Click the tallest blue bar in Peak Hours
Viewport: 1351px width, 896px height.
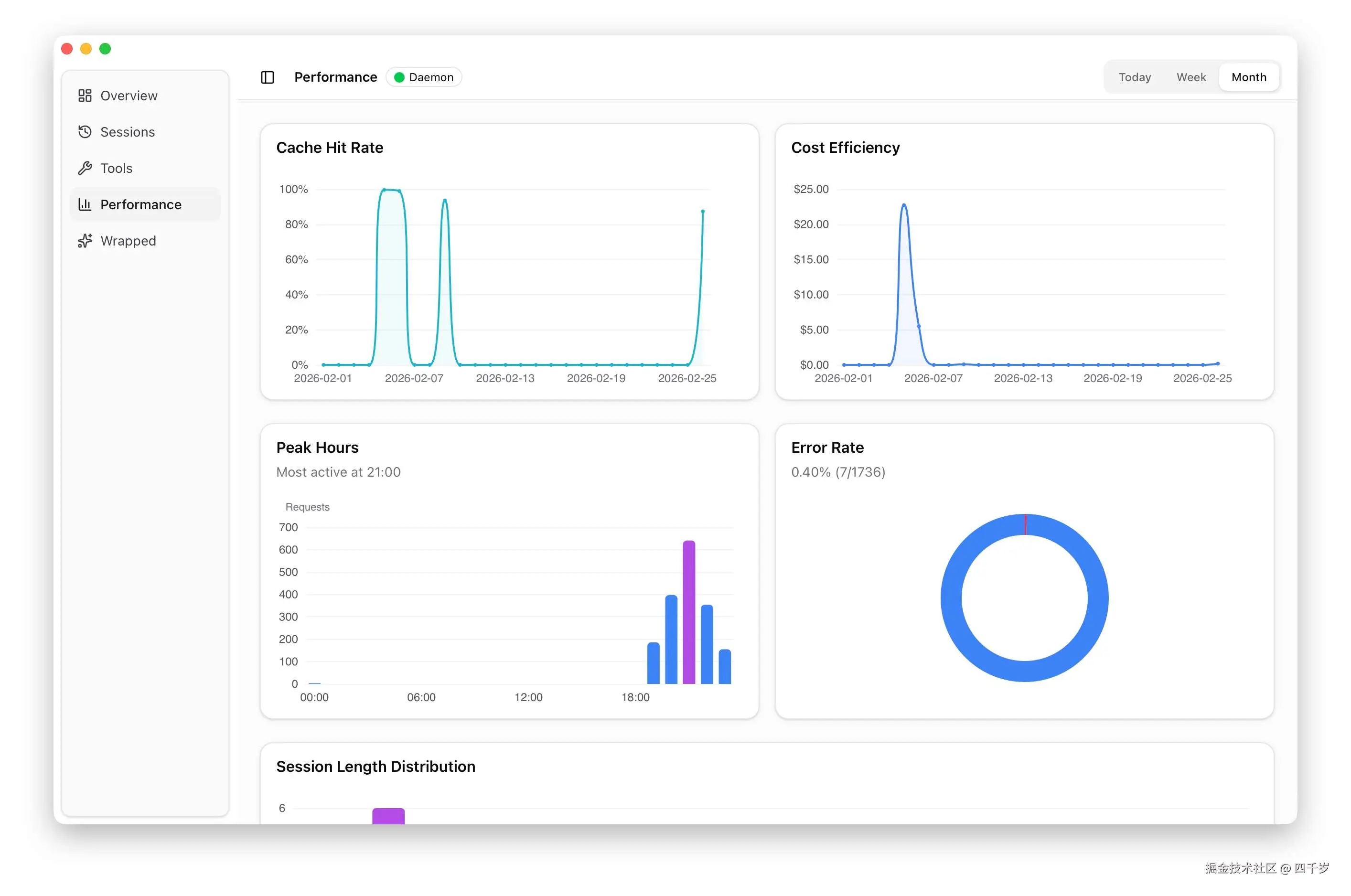pyautogui.click(x=671, y=639)
